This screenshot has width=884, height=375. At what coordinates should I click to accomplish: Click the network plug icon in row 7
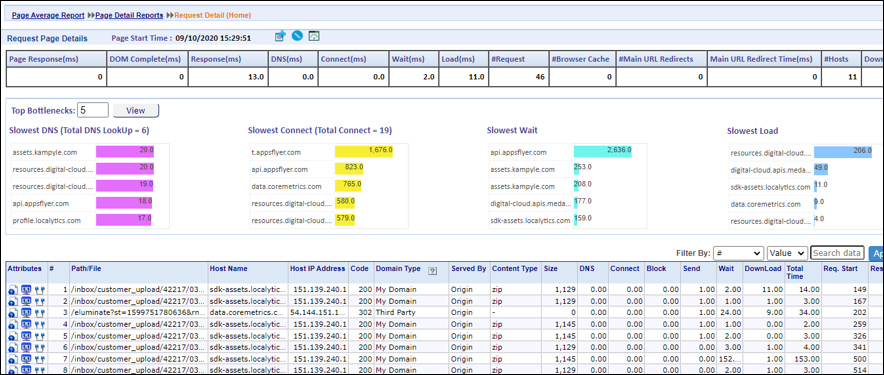point(39,359)
